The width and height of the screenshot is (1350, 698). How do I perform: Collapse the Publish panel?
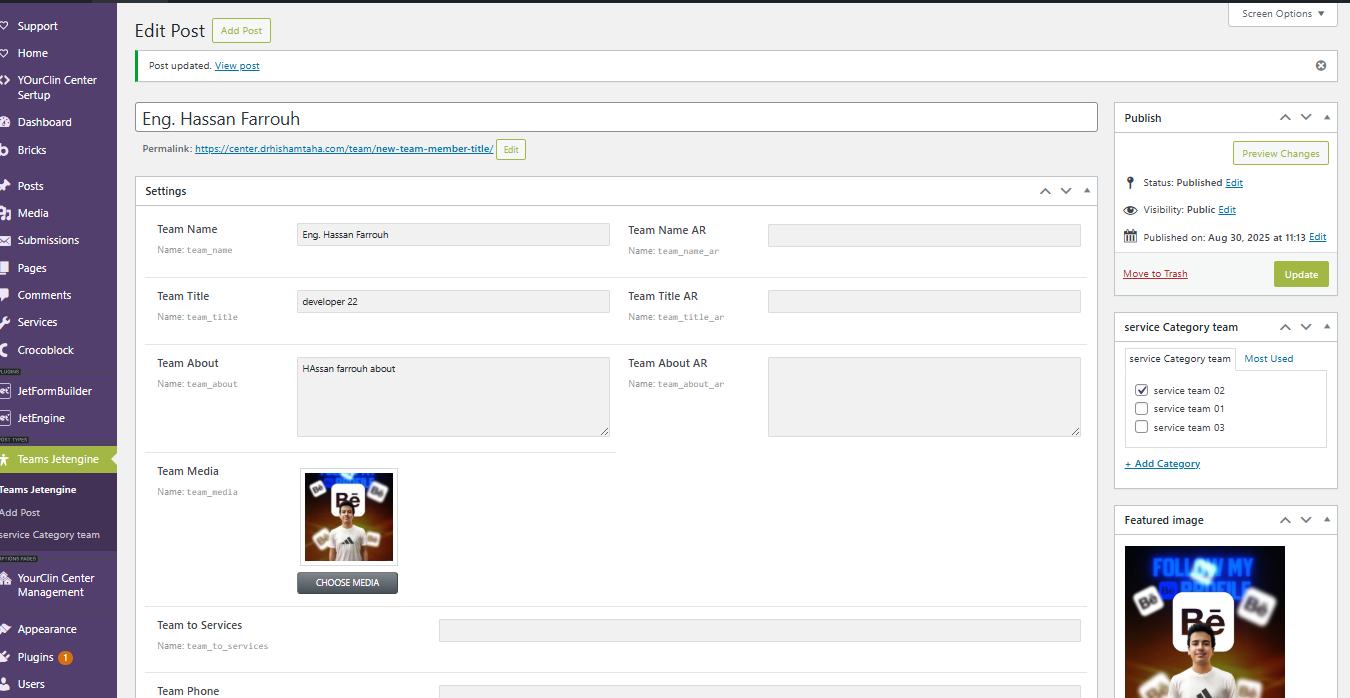(x=1327, y=118)
